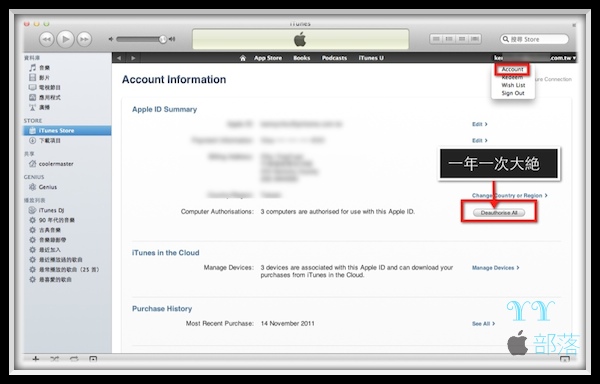Adjust the volume slider knob
The image size is (600, 384).
(163, 39)
